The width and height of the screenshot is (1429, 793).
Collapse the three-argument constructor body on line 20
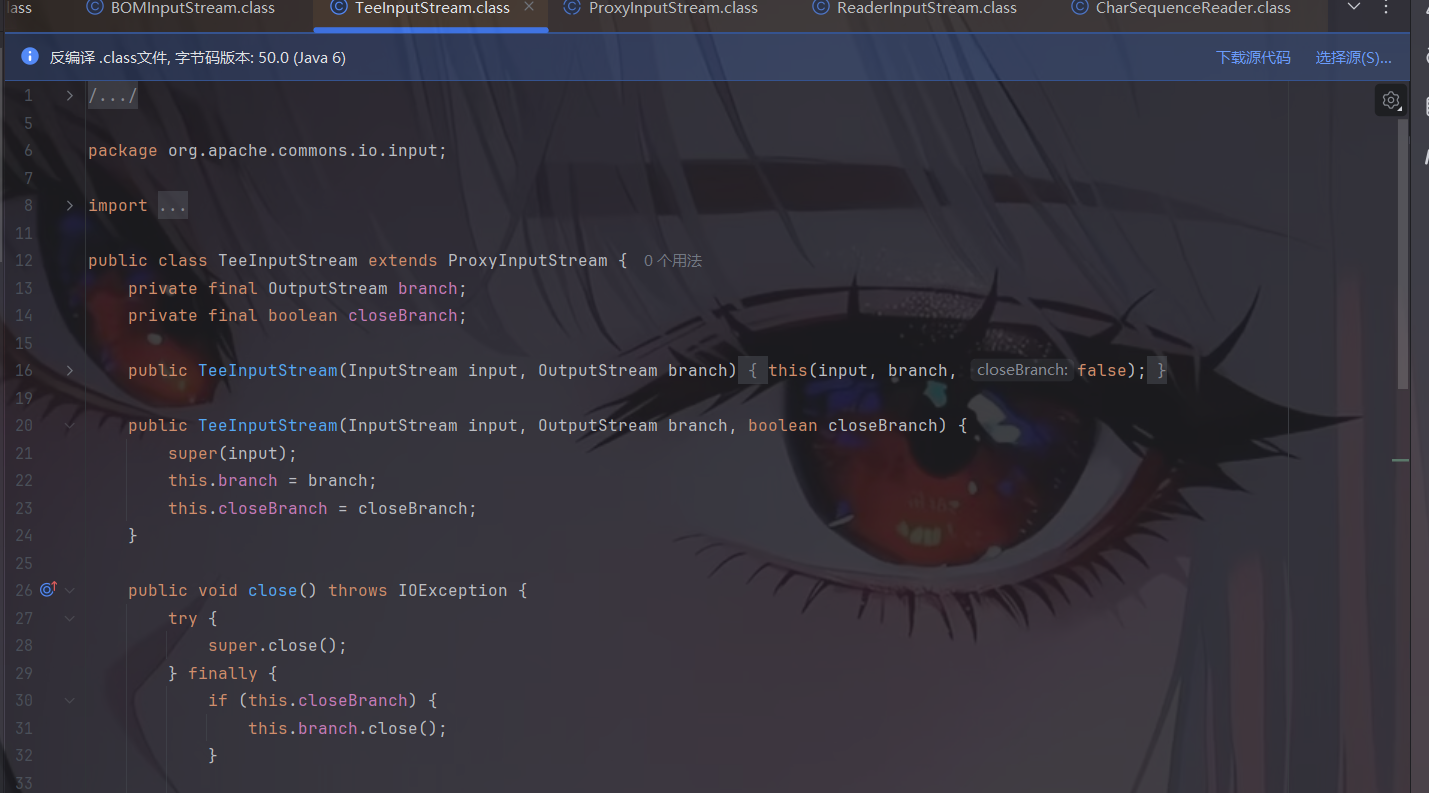[70, 425]
